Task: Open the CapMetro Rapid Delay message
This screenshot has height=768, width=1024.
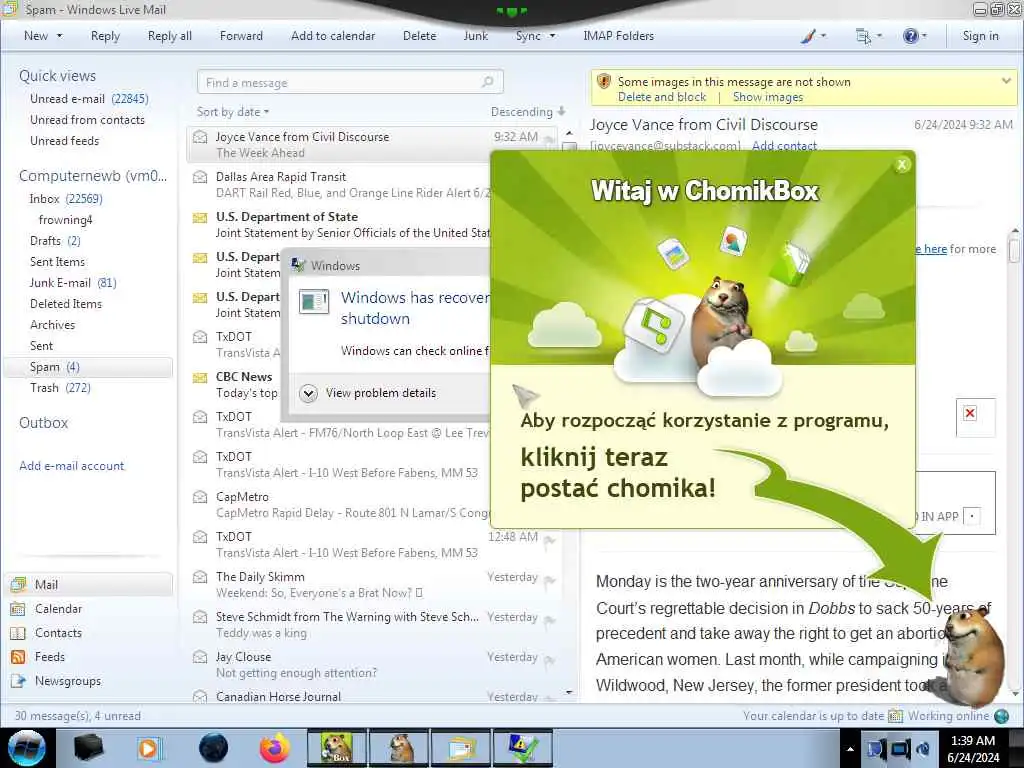Action: point(340,505)
